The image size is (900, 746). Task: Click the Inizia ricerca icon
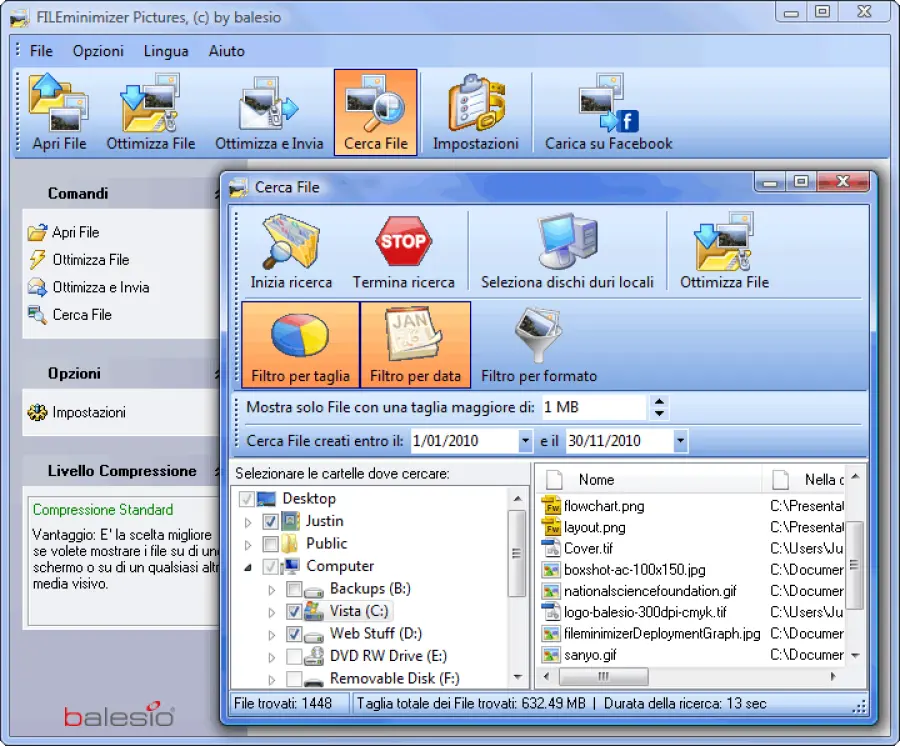[291, 251]
